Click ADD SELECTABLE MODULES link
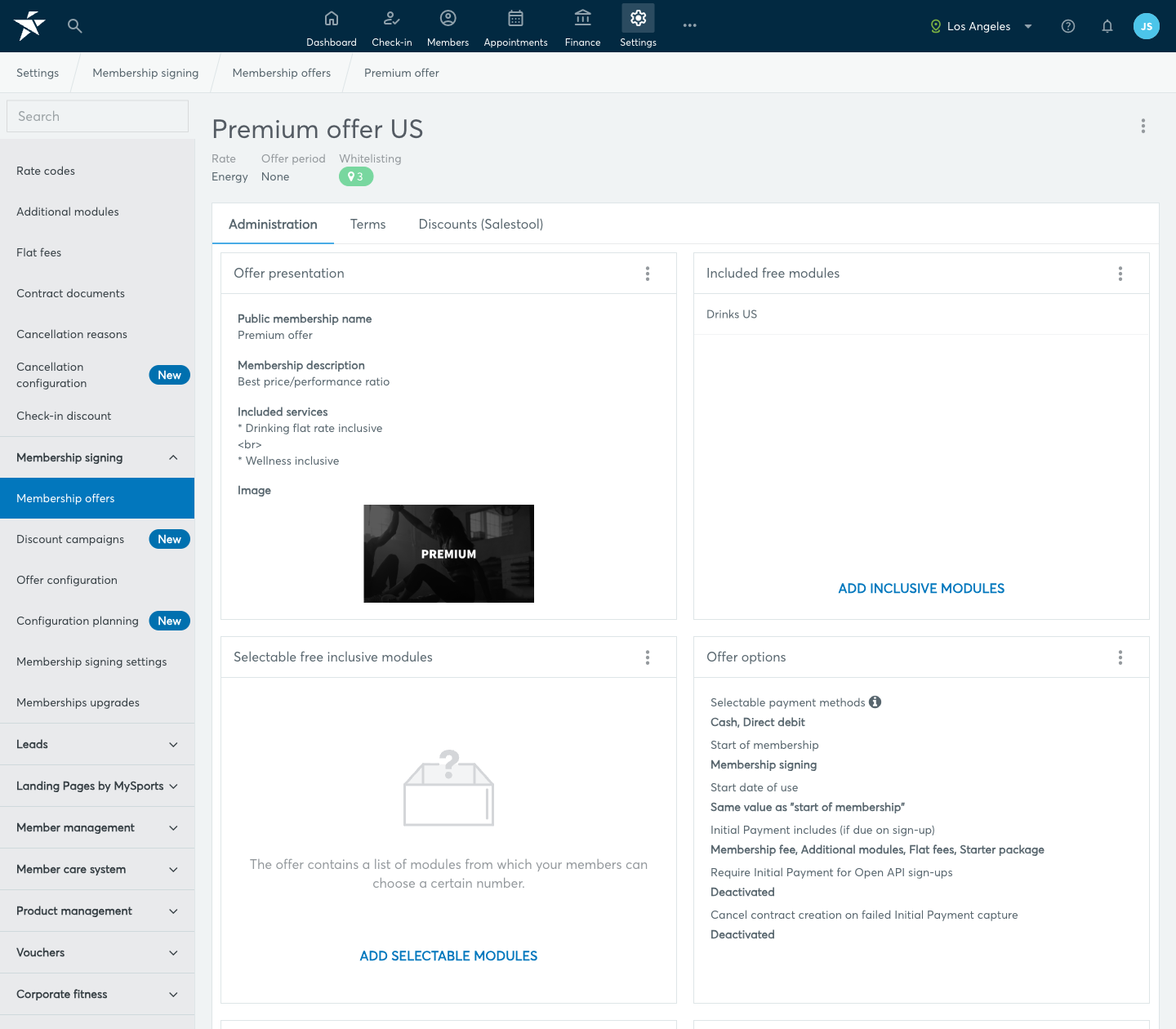Image resolution: width=1176 pixels, height=1029 pixels. (x=448, y=955)
